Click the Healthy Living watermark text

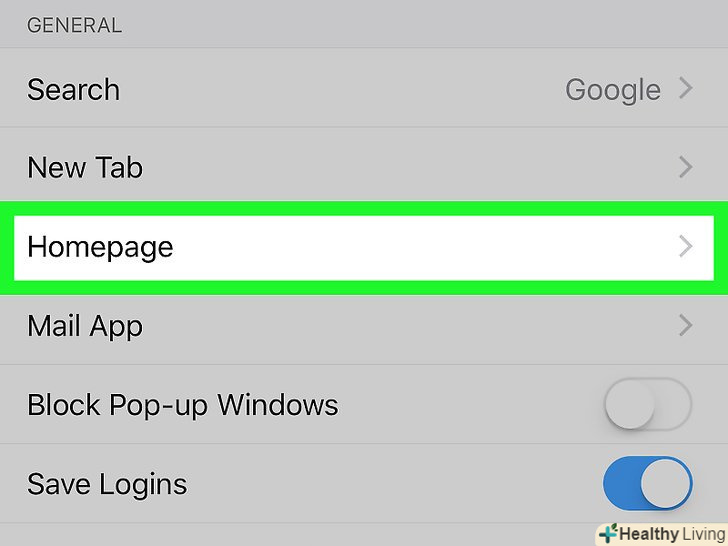click(670, 534)
